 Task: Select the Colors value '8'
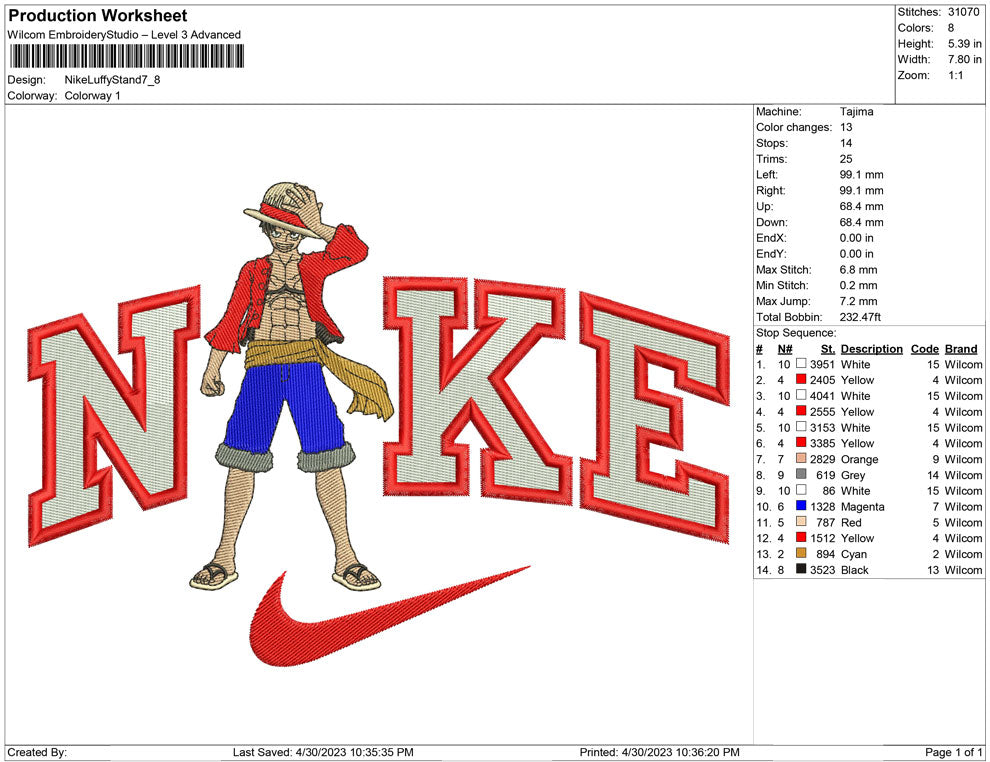pyautogui.click(x=951, y=28)
